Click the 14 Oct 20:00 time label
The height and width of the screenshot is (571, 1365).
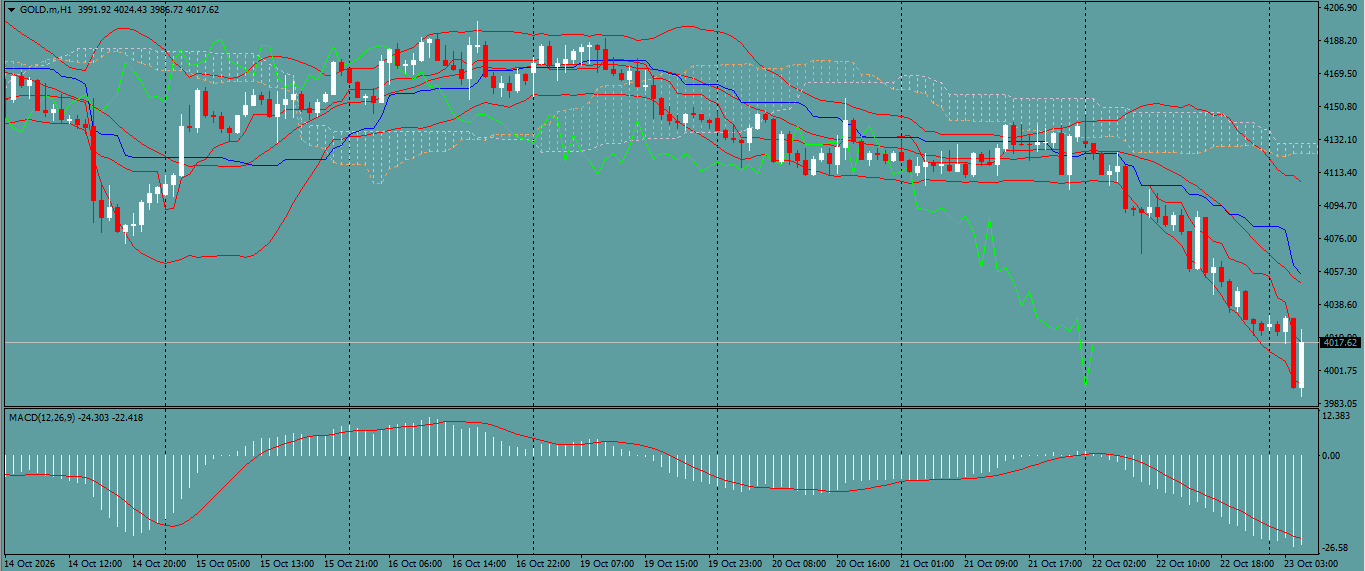tap(160, 564)
